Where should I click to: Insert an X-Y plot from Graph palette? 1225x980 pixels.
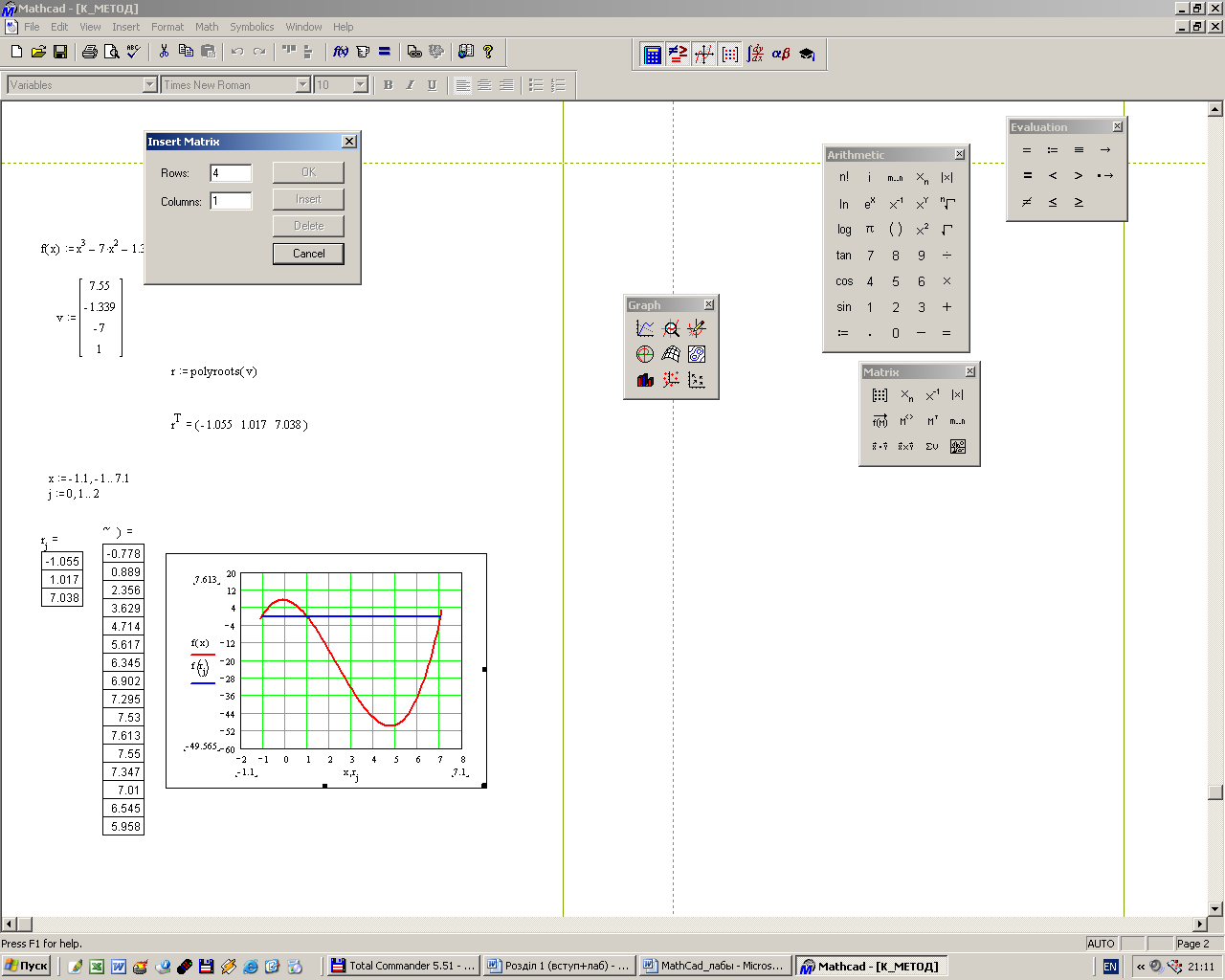coord(645,328)
